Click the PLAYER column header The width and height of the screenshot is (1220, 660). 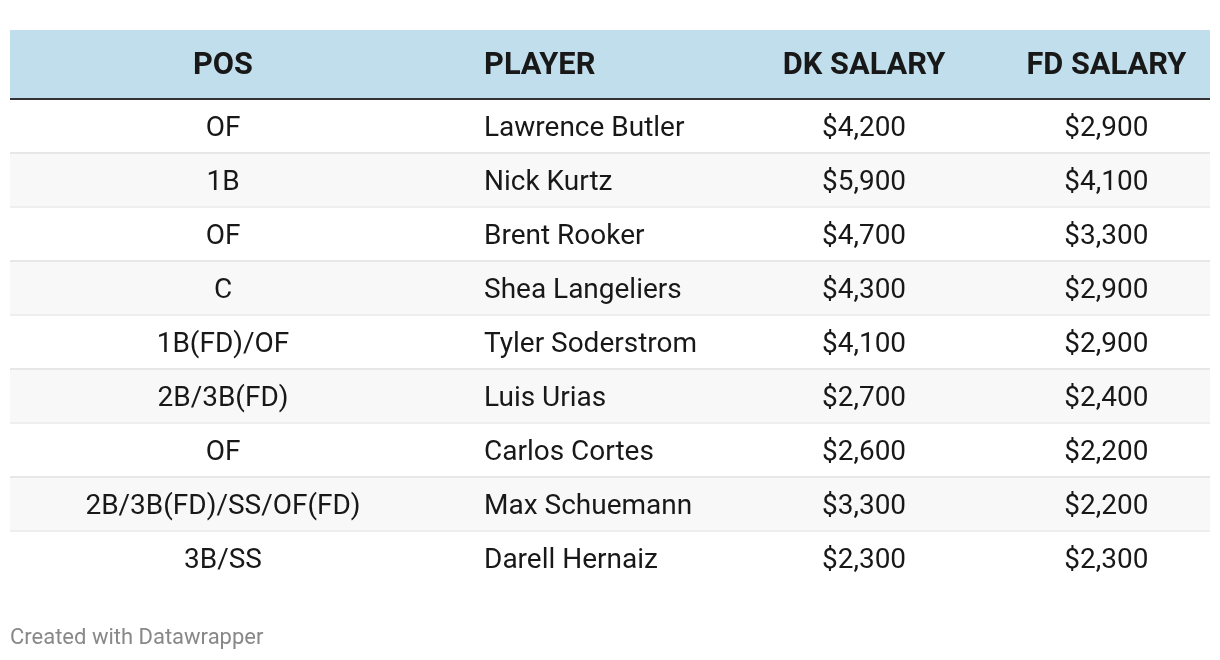pyautogui.click(x=539, y=64)
